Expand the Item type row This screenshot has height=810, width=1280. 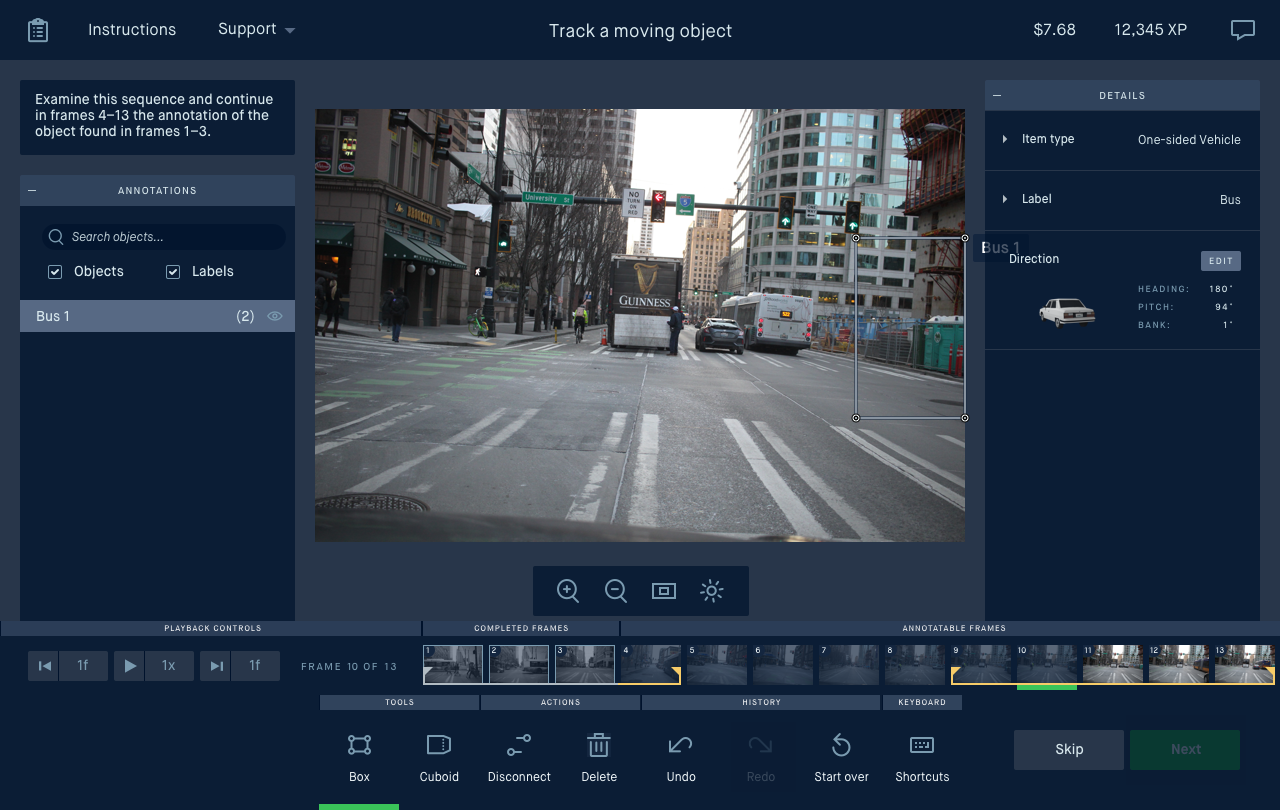(x=1005, y=139)
